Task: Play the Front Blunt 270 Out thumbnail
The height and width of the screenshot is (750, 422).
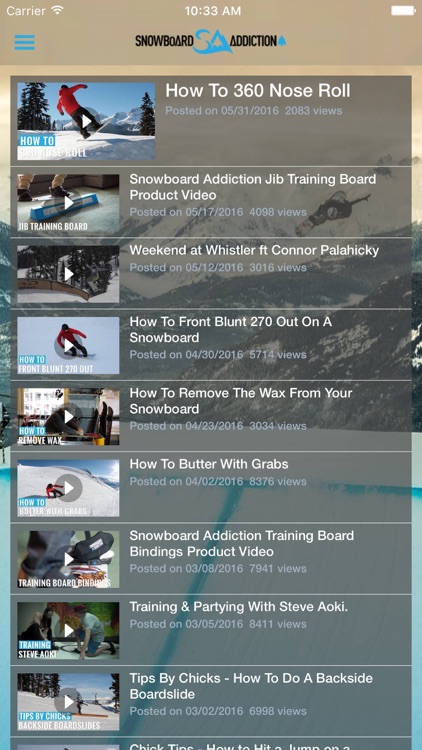Action: point(68,345)
